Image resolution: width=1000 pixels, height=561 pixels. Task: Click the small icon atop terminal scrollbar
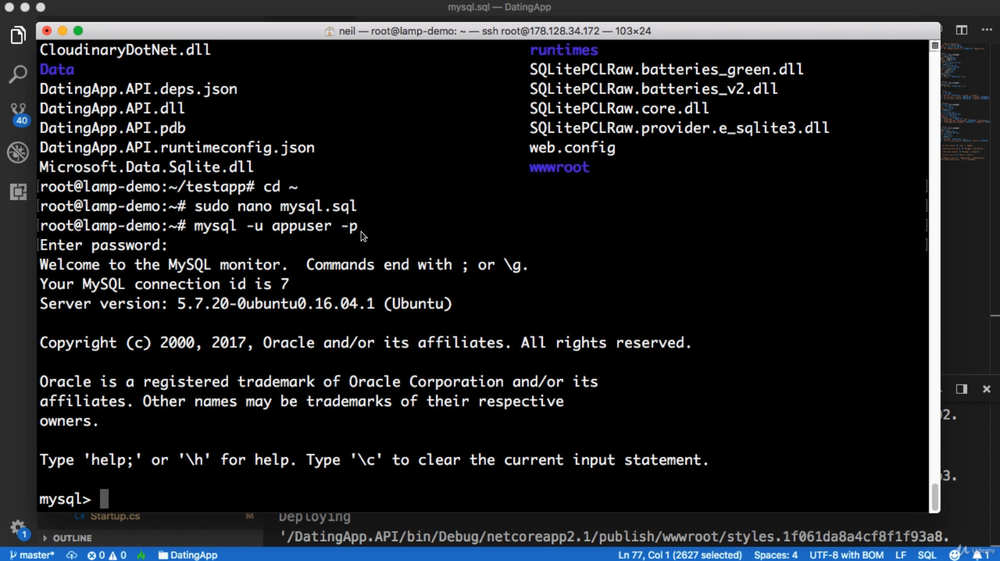pos(935,46)
